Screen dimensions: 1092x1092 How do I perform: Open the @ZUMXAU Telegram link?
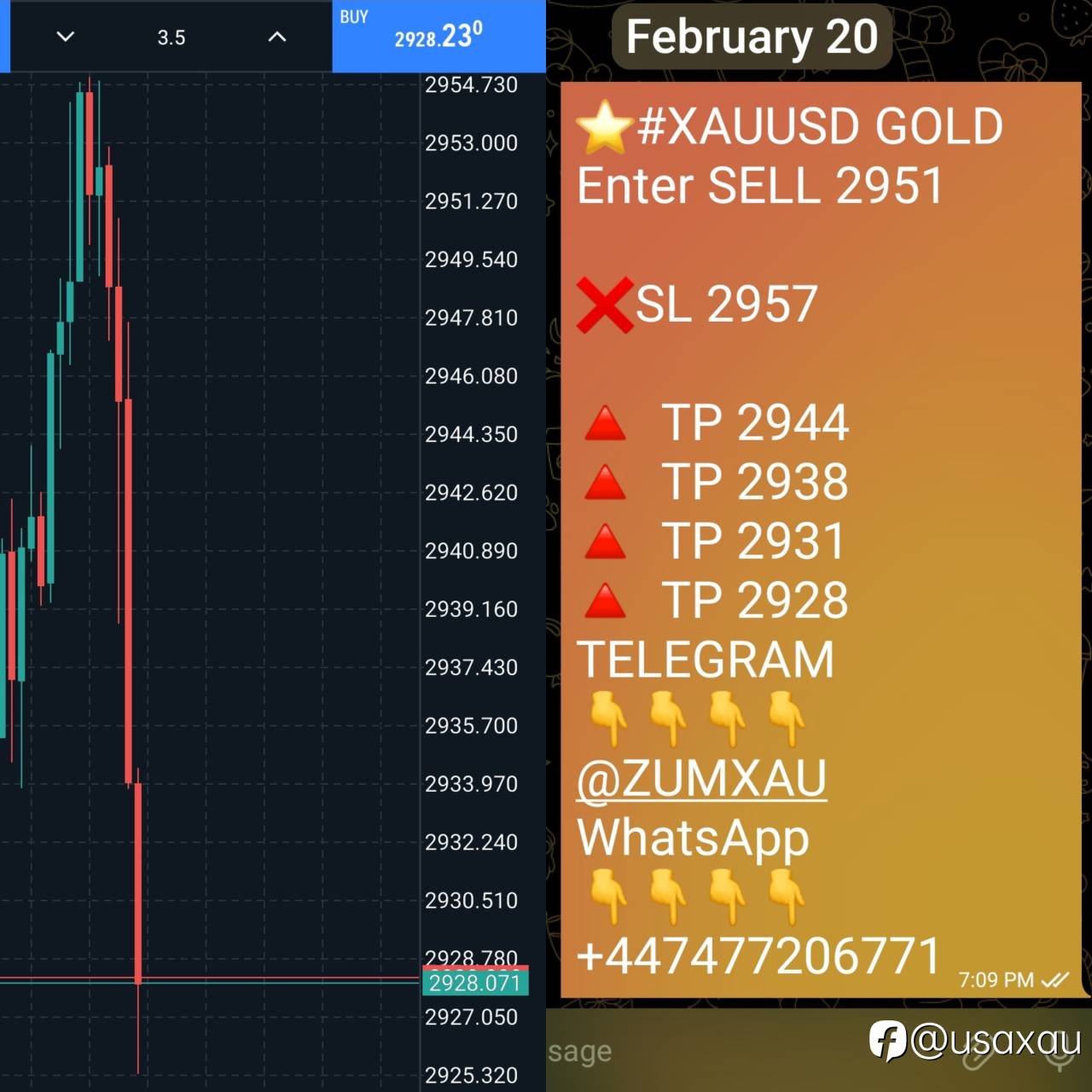click(701, 778)
